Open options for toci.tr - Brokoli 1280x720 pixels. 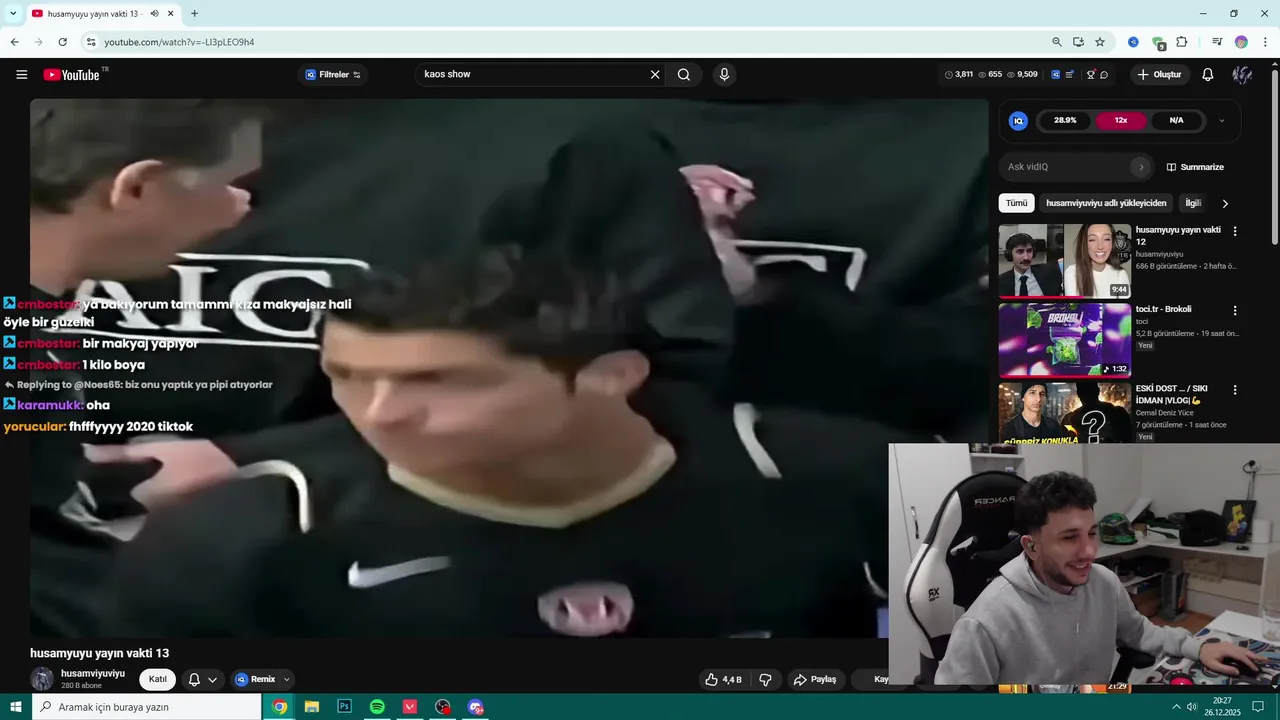coord(1235,310)
